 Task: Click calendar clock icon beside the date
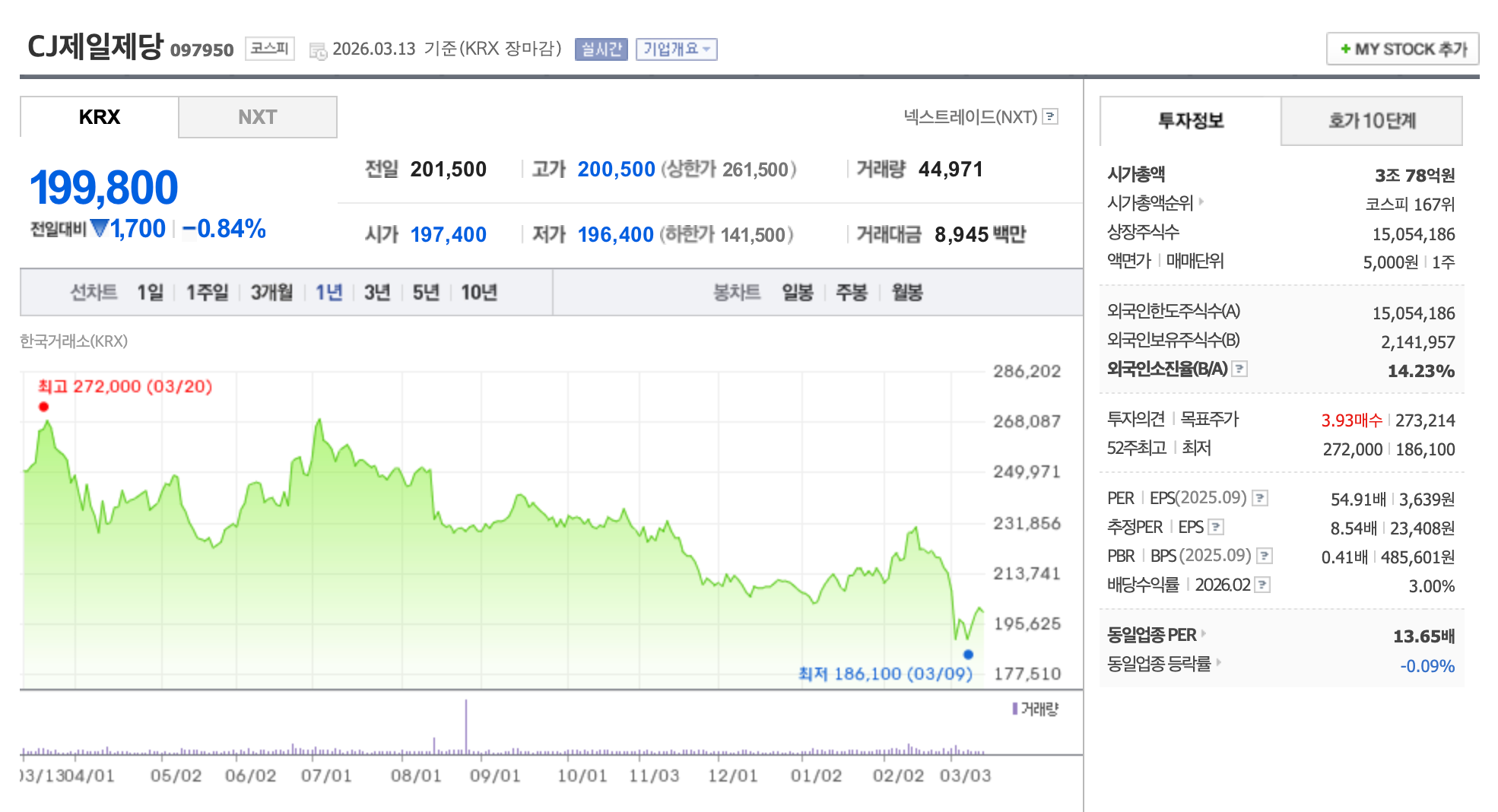pyautogui.click(x=318, y=50)
